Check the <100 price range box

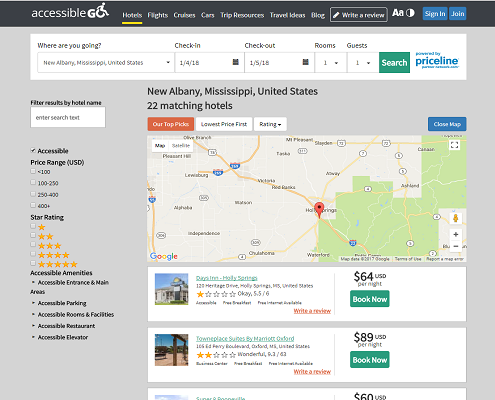(33, 171)
